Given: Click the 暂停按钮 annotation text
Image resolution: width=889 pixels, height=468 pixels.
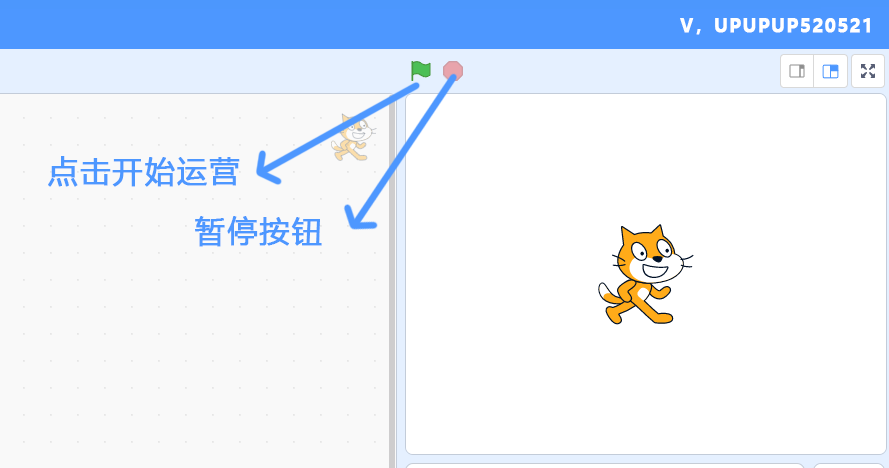Looking at the screenshot, I should 258,231.
